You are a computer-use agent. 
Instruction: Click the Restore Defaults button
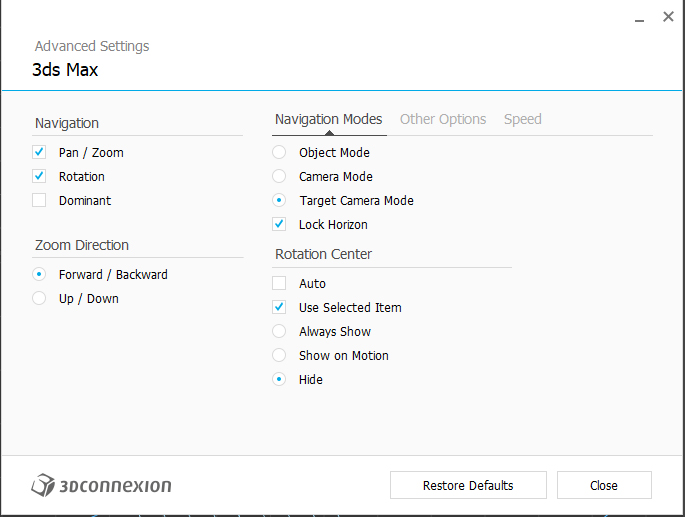[468, 485]
